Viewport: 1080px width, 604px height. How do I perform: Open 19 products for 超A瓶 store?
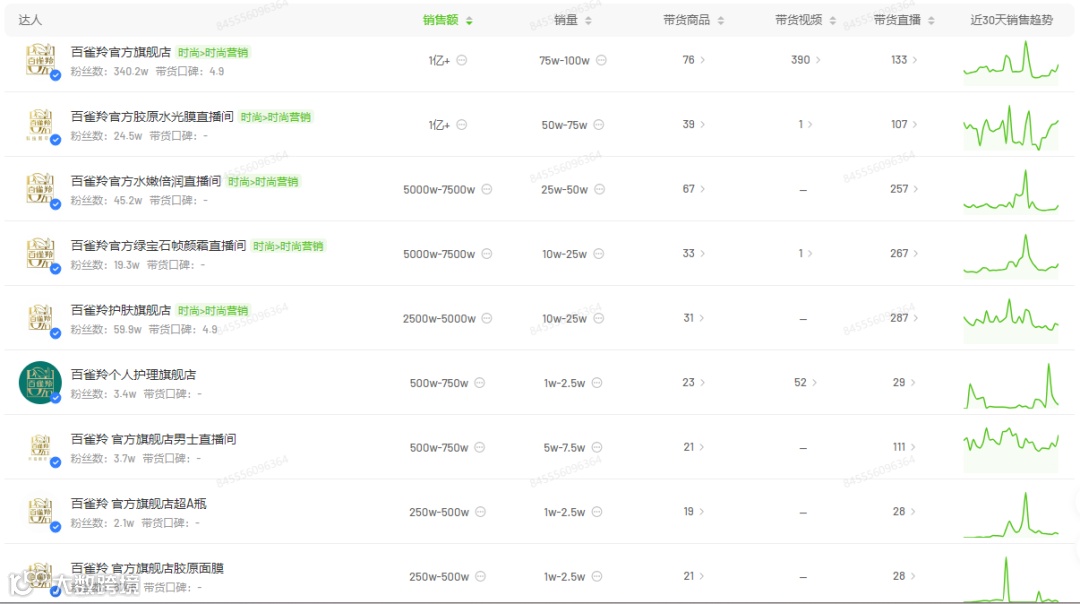[x=694, y=512]
